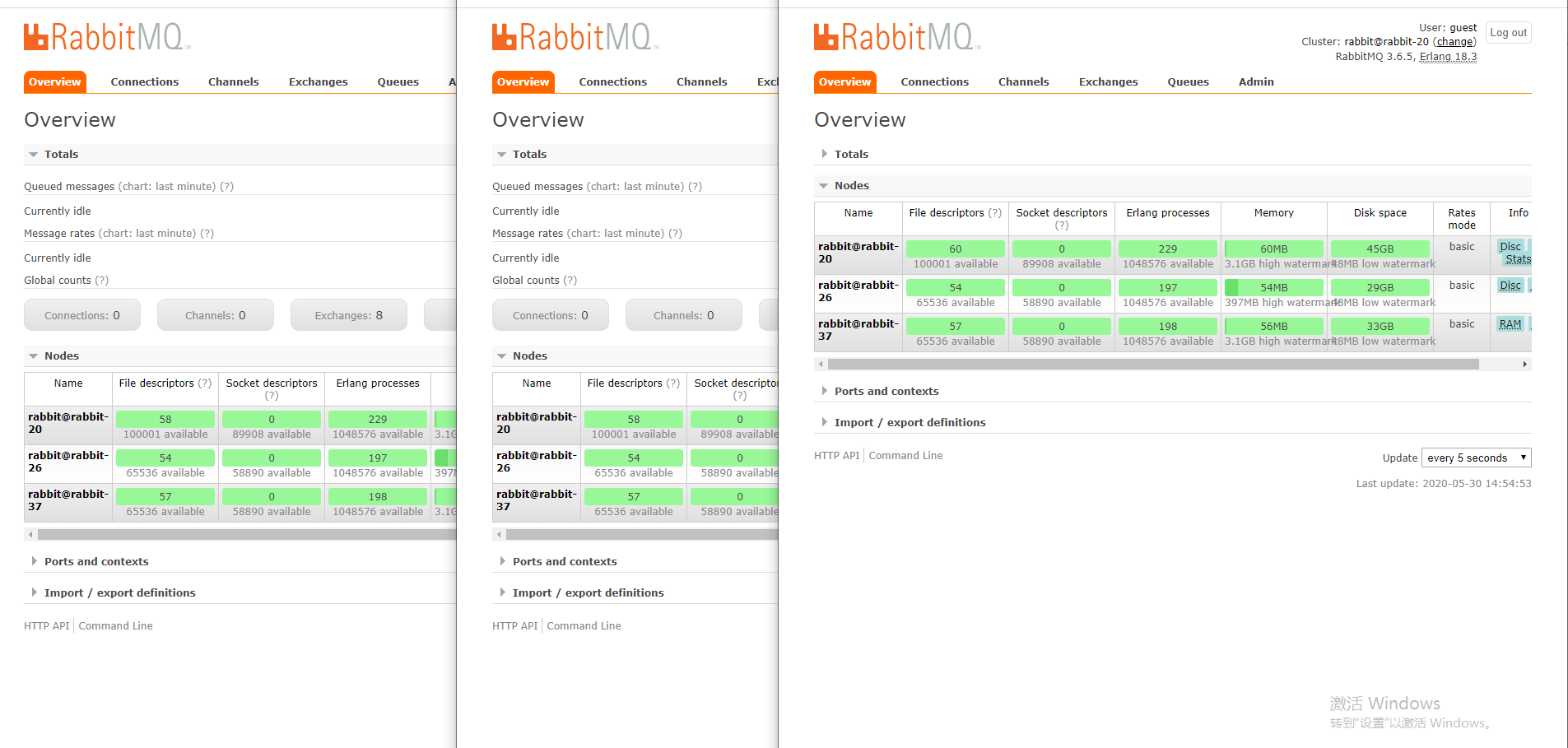Open Global counts help (?) in left window

coord(101,281)
